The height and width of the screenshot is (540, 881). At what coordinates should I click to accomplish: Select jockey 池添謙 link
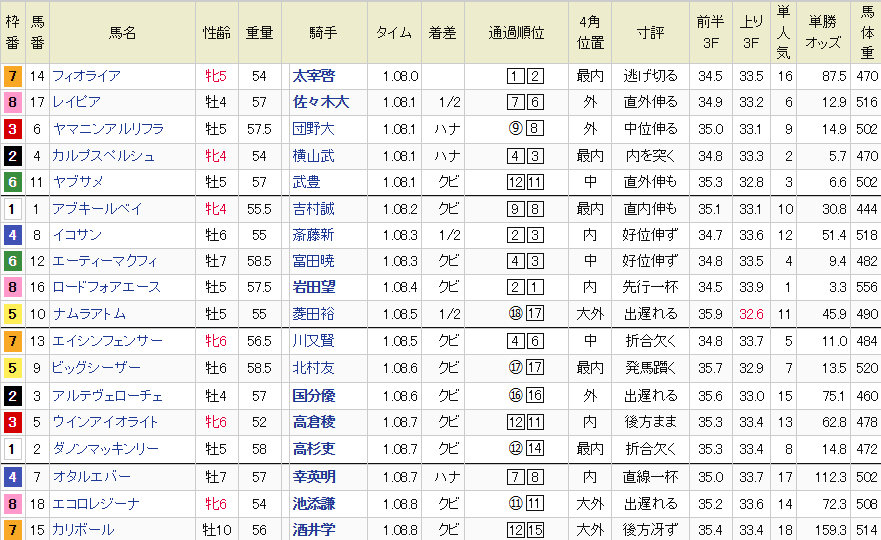[x=314, y=503]
